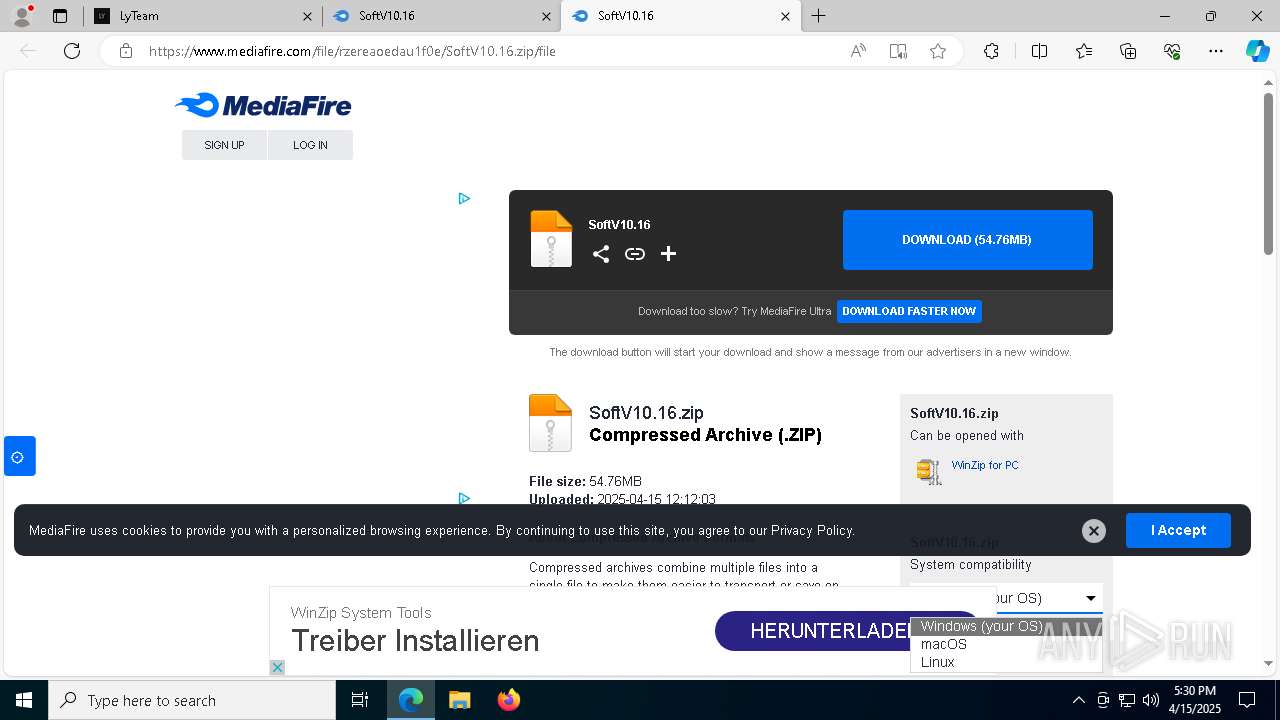The image size is (1280, 720).
Task: Click DOWNLOAD (54.76MB) button
Action: 967,240
